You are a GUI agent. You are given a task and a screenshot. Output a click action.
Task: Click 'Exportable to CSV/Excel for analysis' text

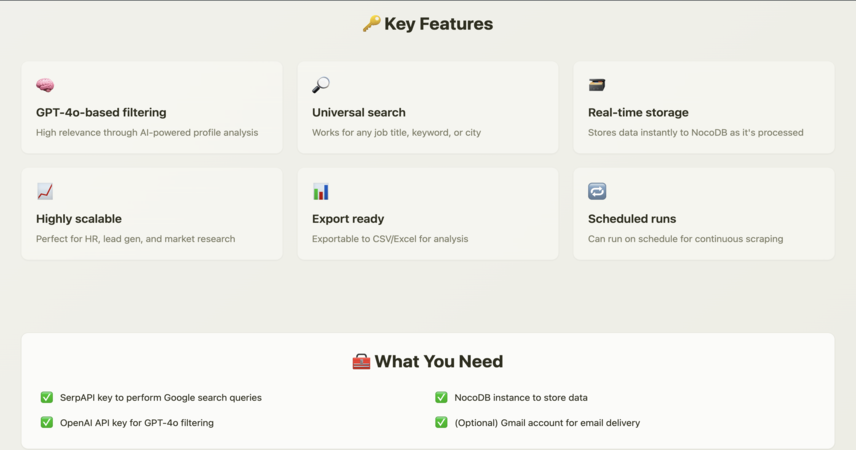click(x=390, y=239)
